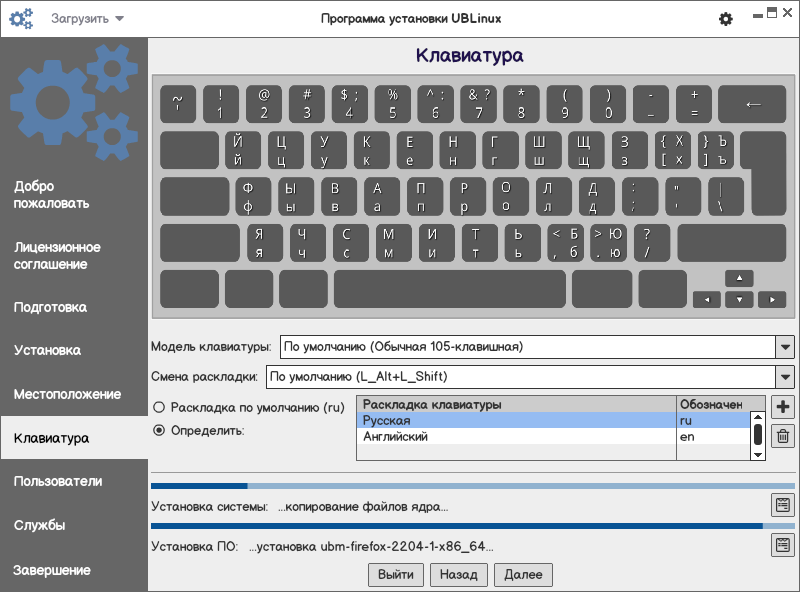Select the default layout (ru) radio button
Viewport: 800px width, 592px height.
pos(159,408)
